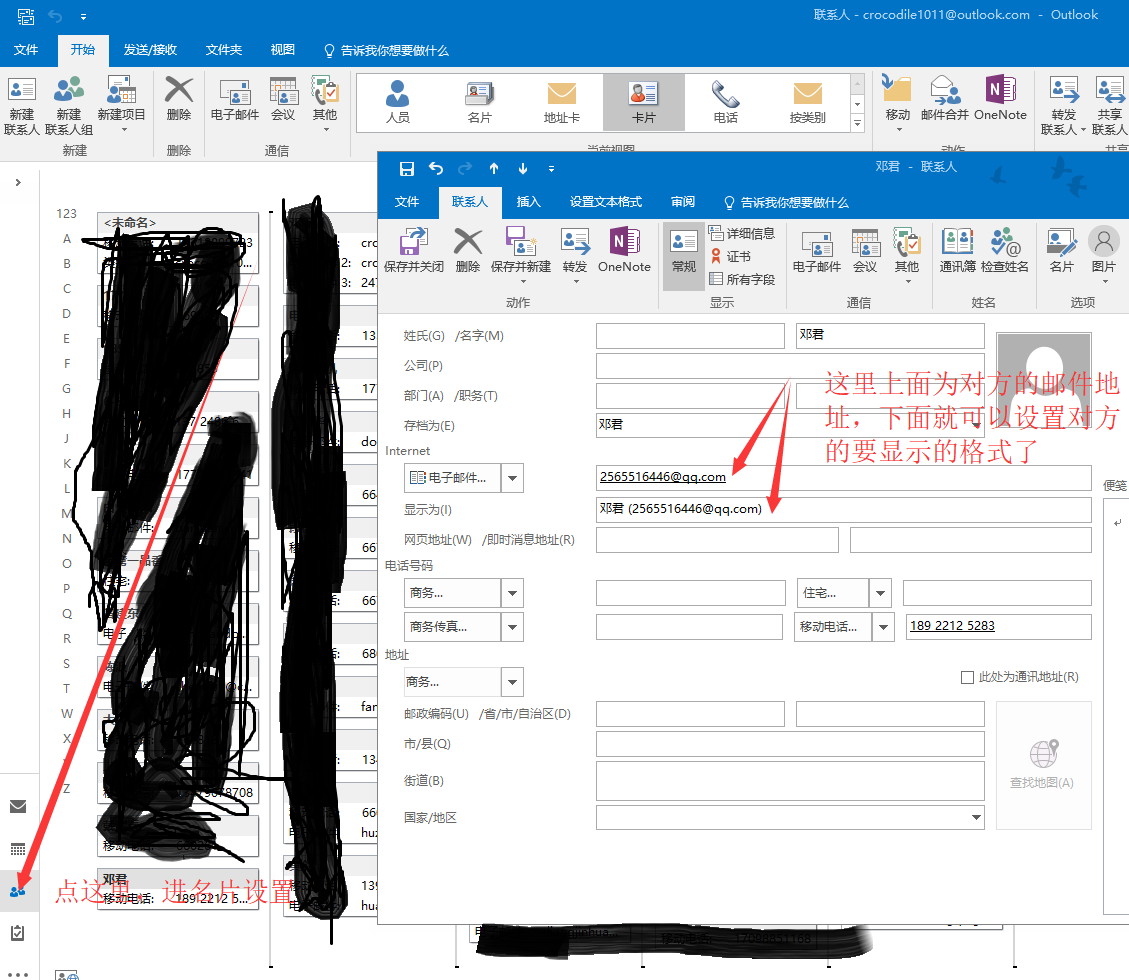The width and height of the screenshot is (1129, 980).
Task: Click Forward Contact in the main ribbon
Action: 1063,106
